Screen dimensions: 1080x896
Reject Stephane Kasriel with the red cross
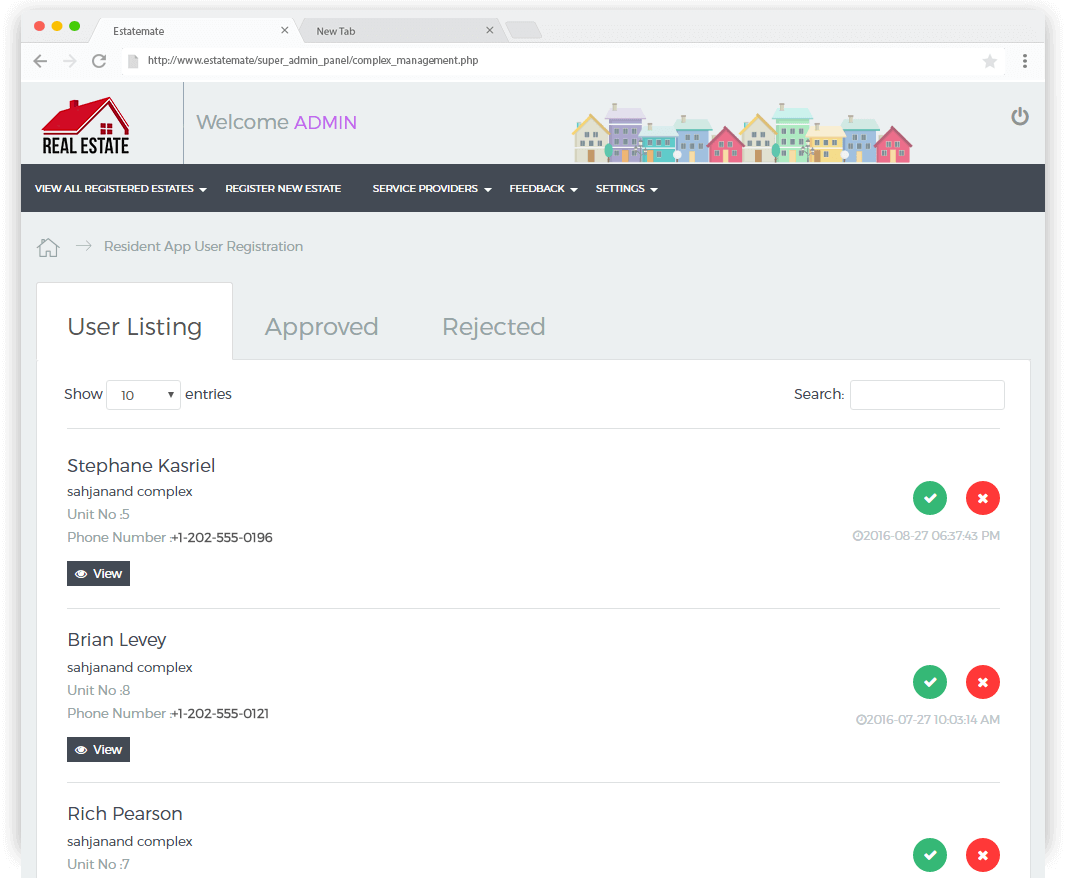pos(982,497)
